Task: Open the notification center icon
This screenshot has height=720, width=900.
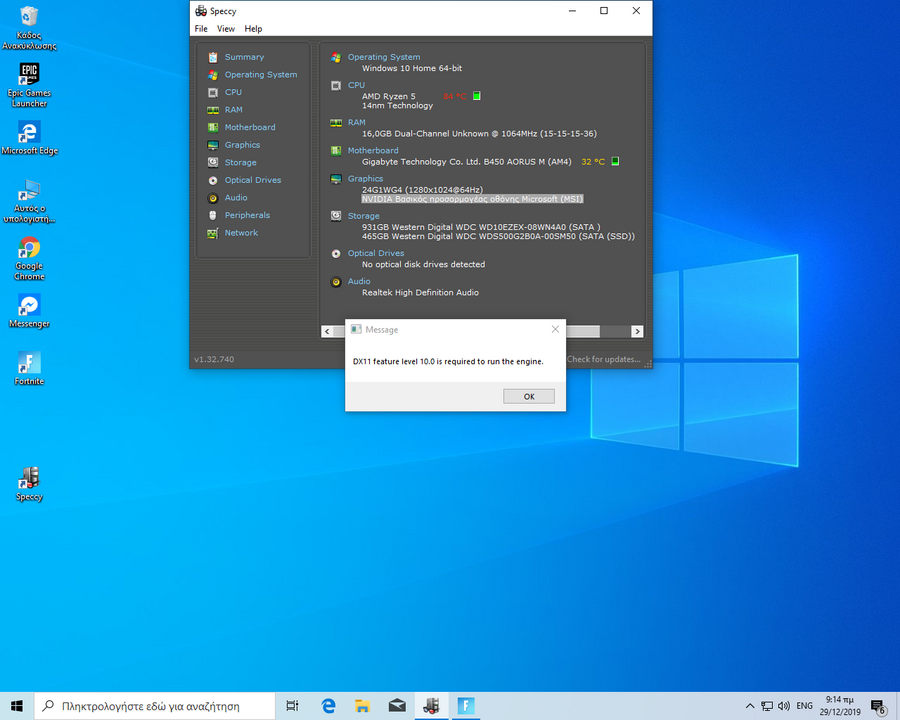Action: pyautogui.click(x=878, y=707)
